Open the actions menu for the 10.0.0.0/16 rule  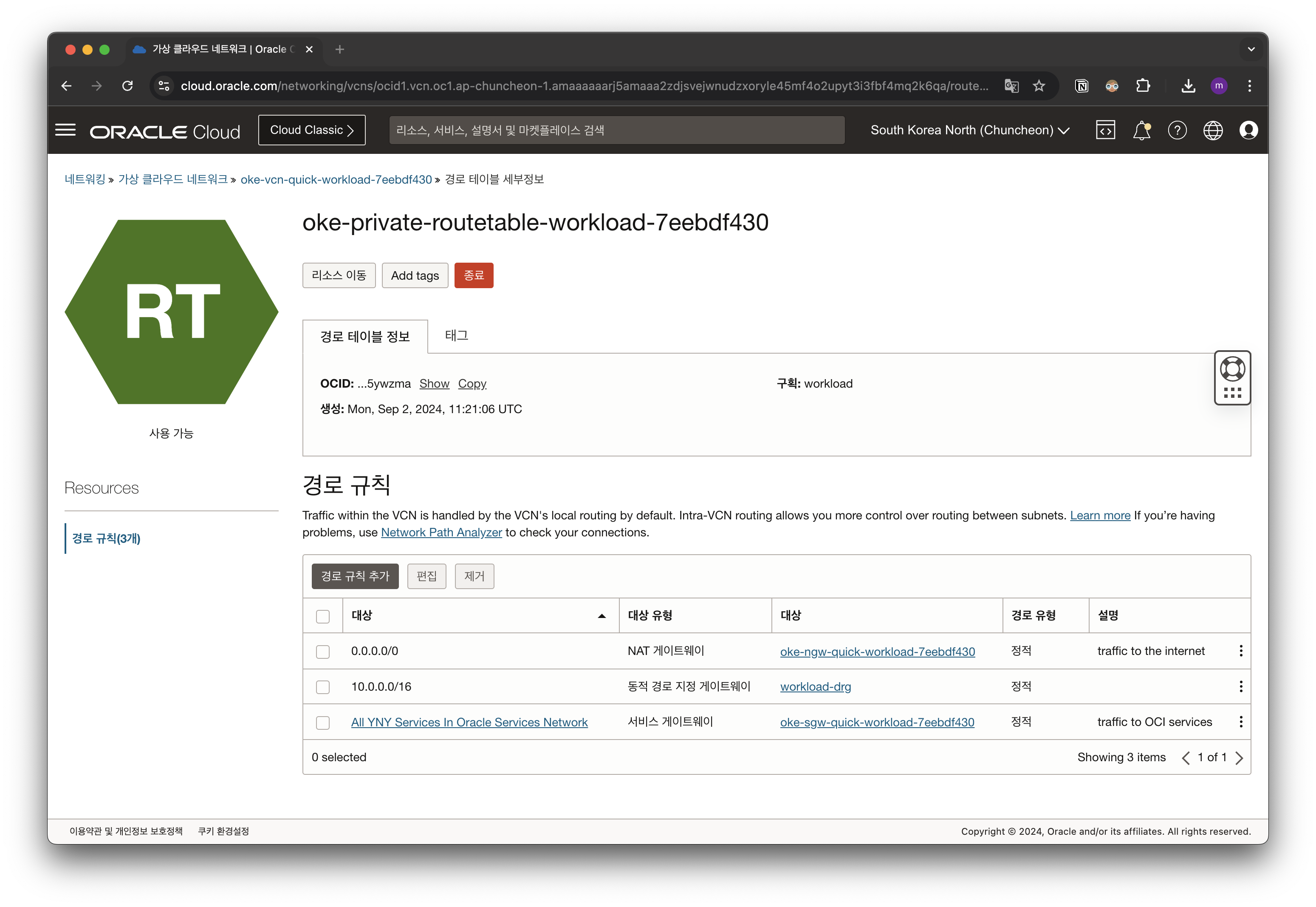[x=1240, y=686]
